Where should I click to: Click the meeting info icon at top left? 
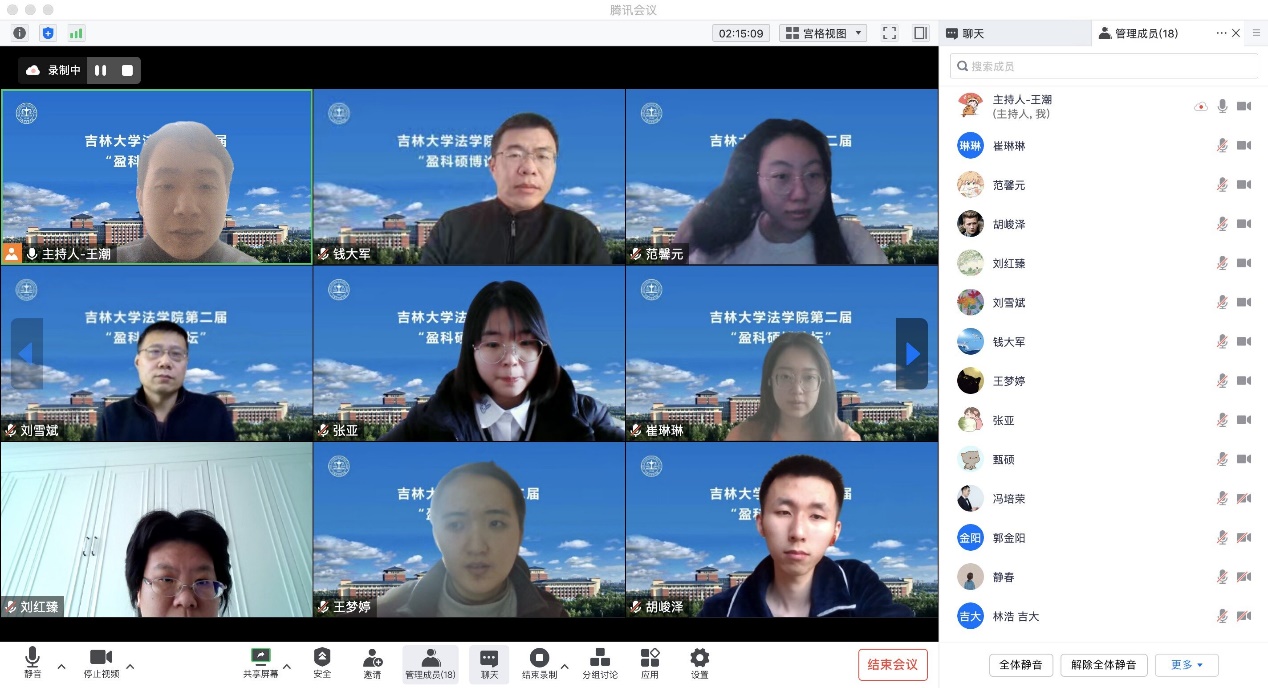coord(20,33)
